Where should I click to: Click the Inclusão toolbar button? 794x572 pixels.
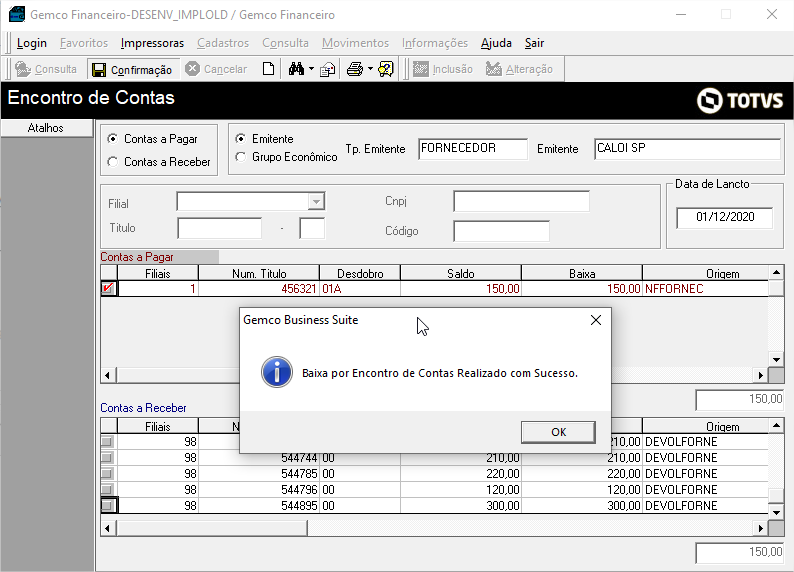[x=443, y=69]
